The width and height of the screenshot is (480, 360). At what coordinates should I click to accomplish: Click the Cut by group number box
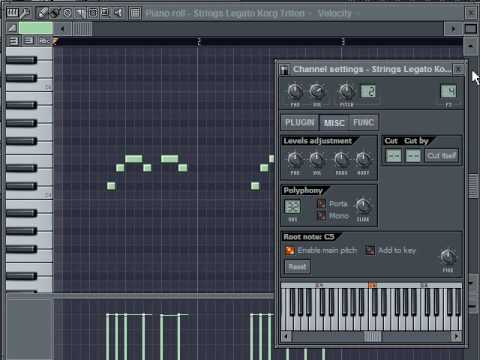(x=413, y=156)
